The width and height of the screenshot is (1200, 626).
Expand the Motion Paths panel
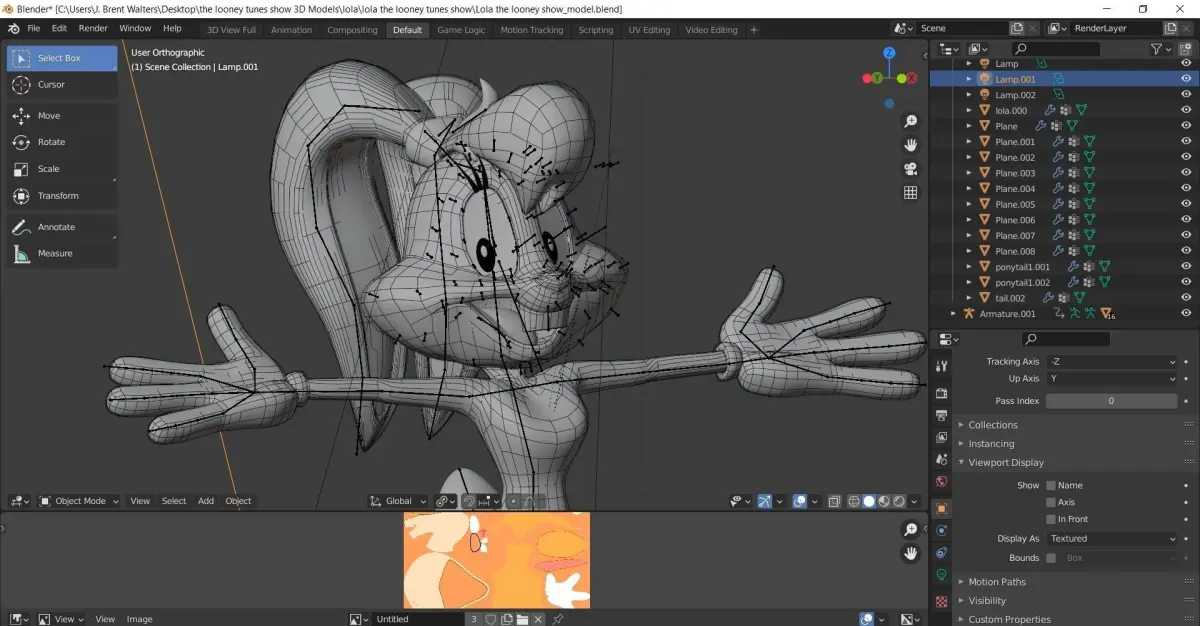996,582
